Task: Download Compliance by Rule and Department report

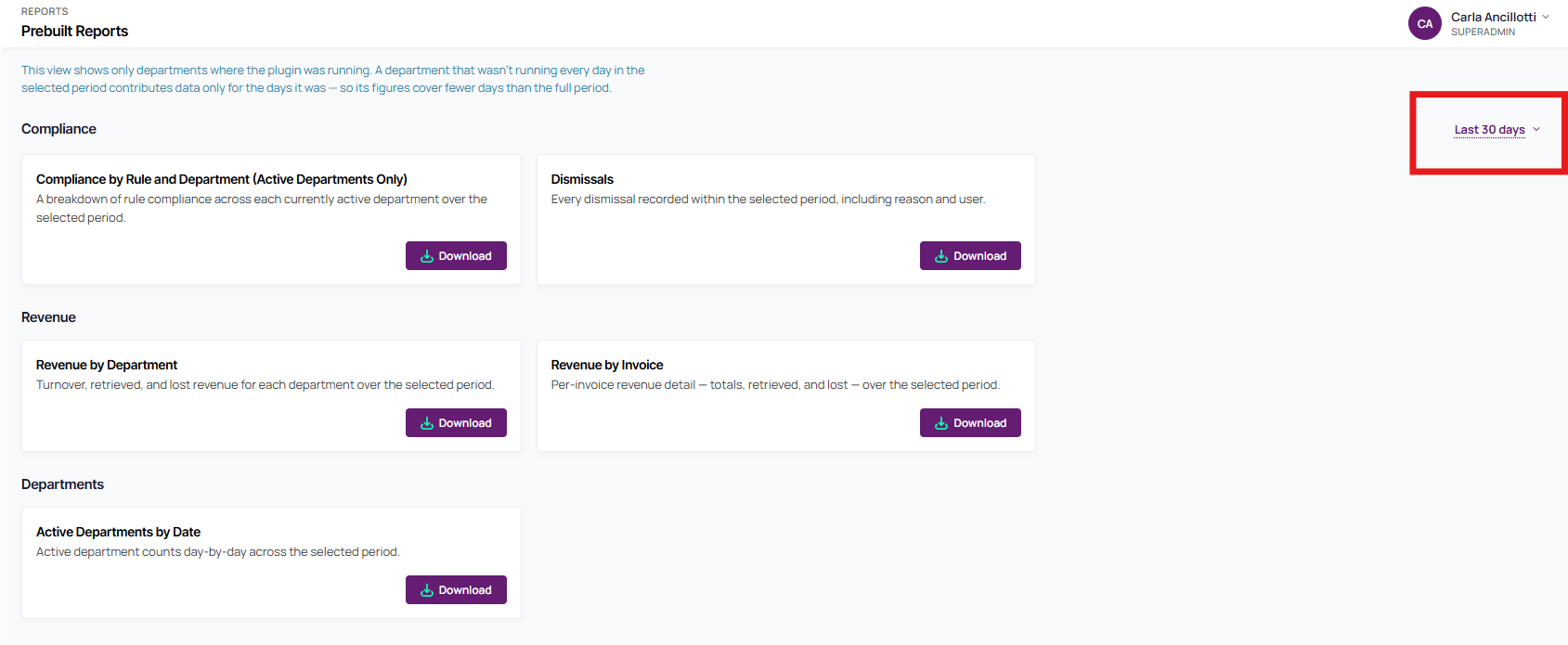Action: (x=456, y=256)
